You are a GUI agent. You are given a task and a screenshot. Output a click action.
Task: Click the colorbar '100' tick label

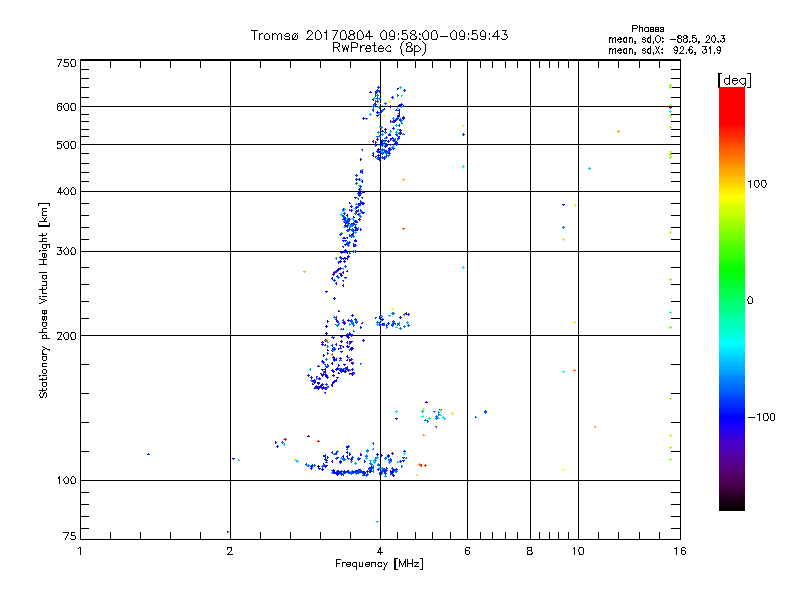click(757, 184)
